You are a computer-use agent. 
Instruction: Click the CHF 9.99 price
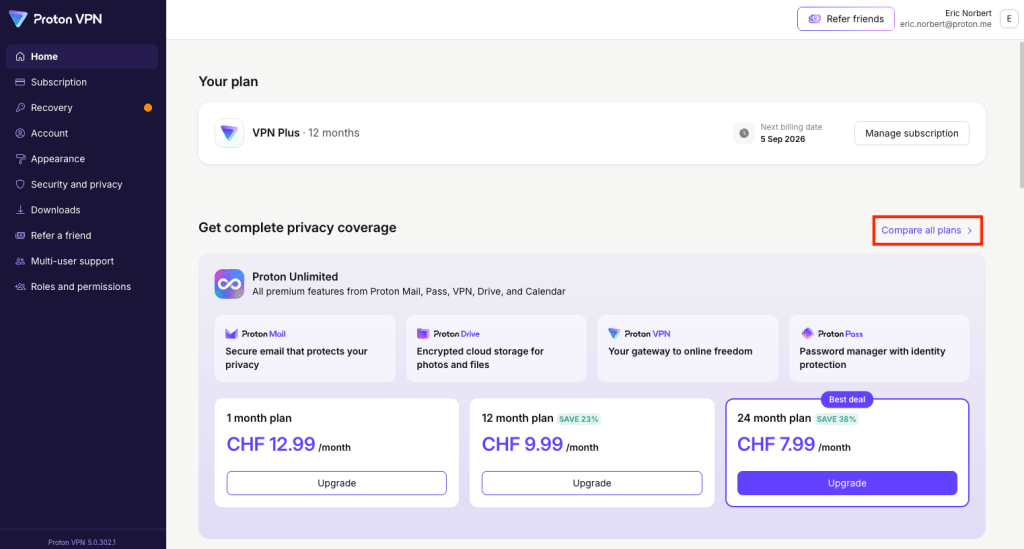522,445
